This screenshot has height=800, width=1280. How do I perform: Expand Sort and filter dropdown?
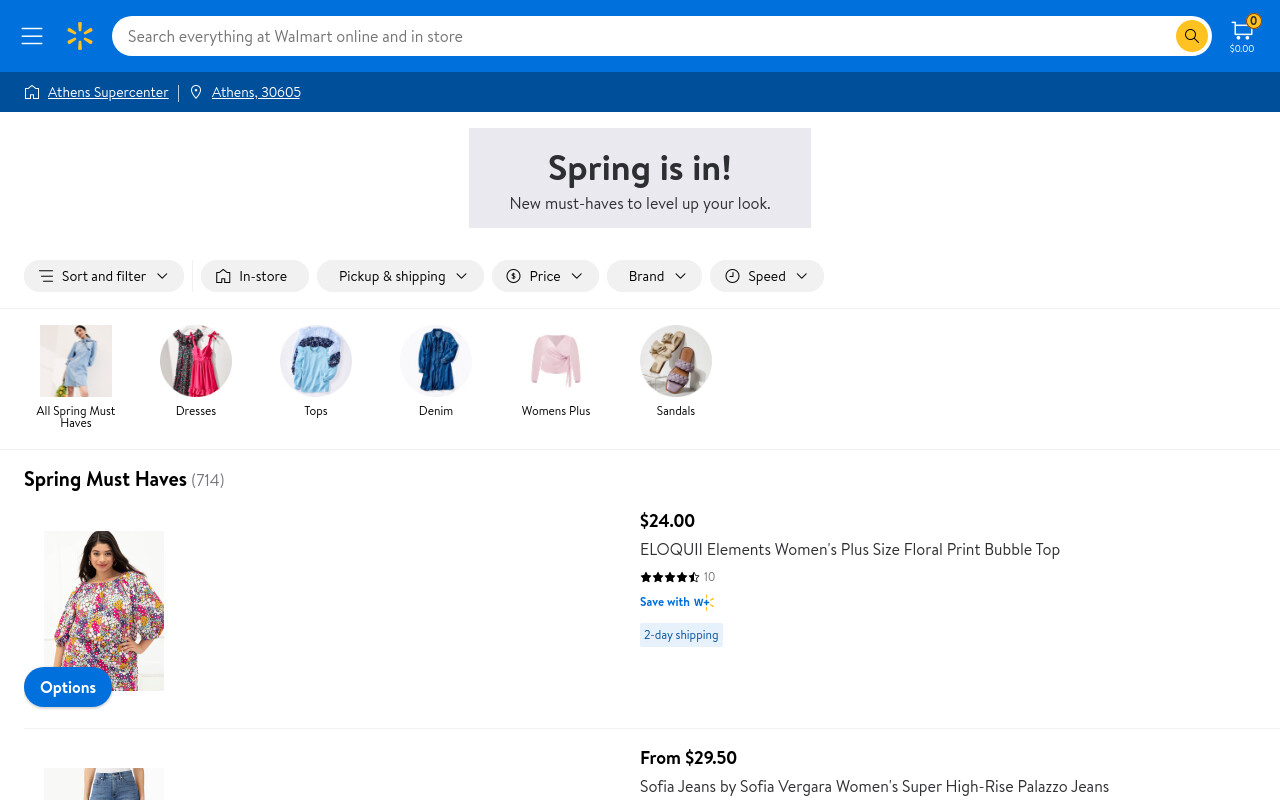click(x=104, y=276)
